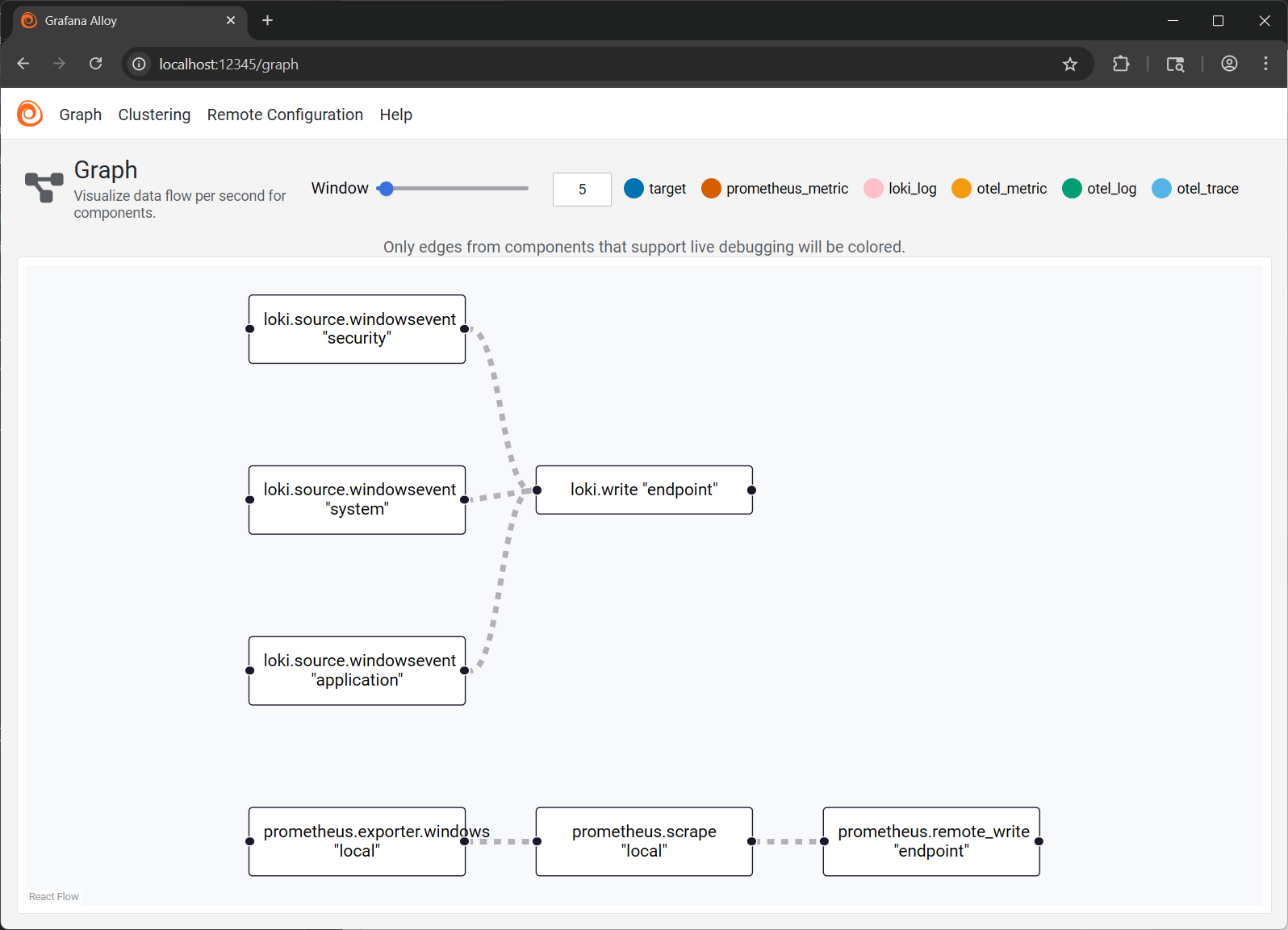Image resolution: width=1288 pixels, height=930 pixels.
Task: Select the prometheus.exporter.windows "local" node
Action: click(x=357, y=842)
